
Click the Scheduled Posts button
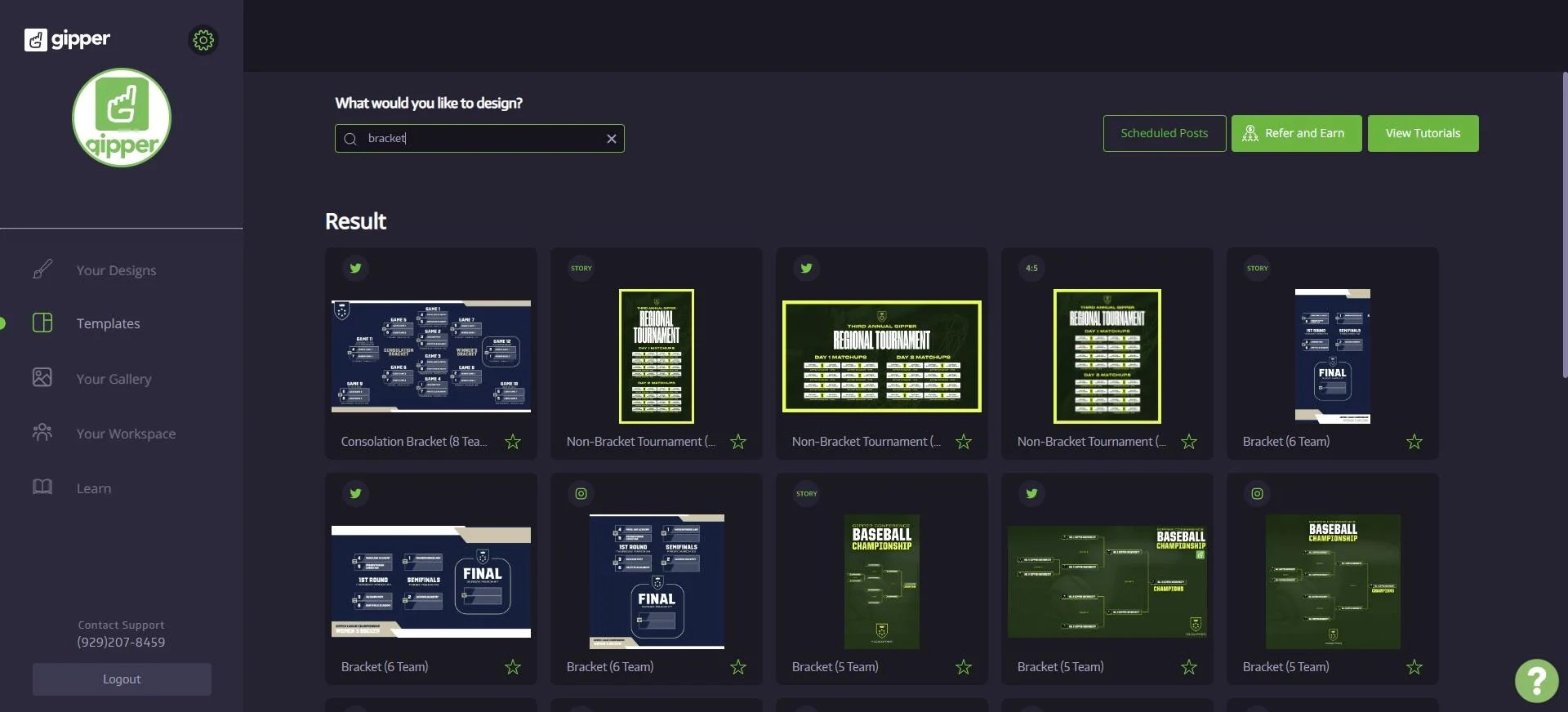1164,133
